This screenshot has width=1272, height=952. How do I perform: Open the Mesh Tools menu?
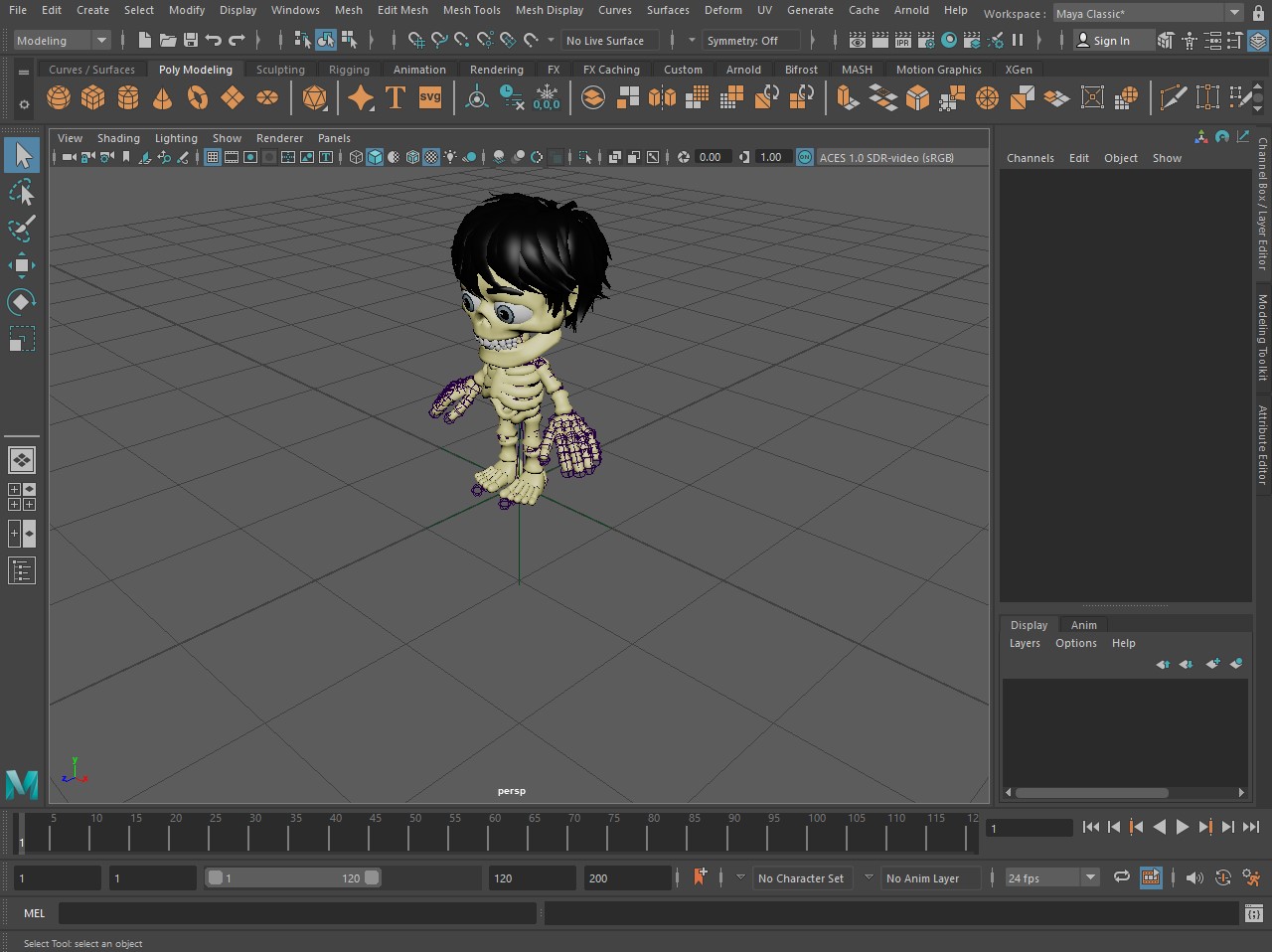click(x=472, y=10)
